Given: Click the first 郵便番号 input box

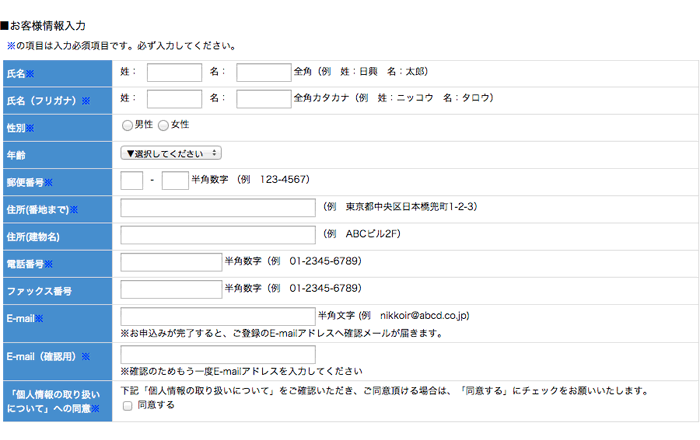Looking at the screenshot, I should [x=132, y=181].
